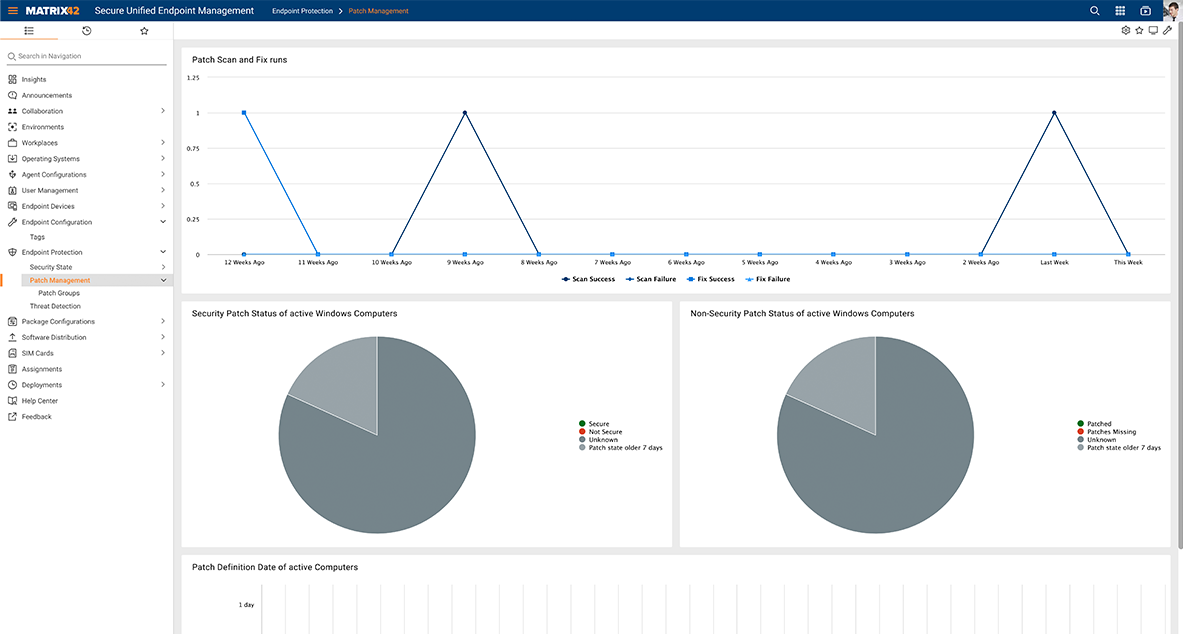Mark this dashboard as favorite with the star
This screenshot has height=634, width=1183.
[1139, 30]
